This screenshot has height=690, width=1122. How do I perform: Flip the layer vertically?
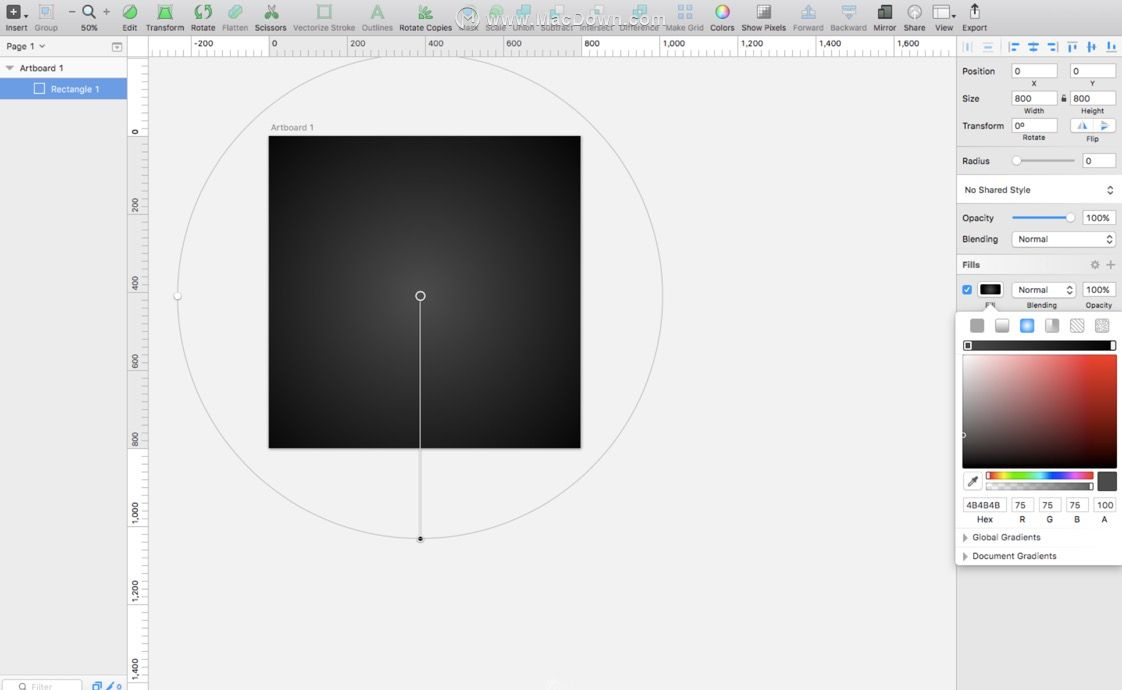tap(1104, 125)
